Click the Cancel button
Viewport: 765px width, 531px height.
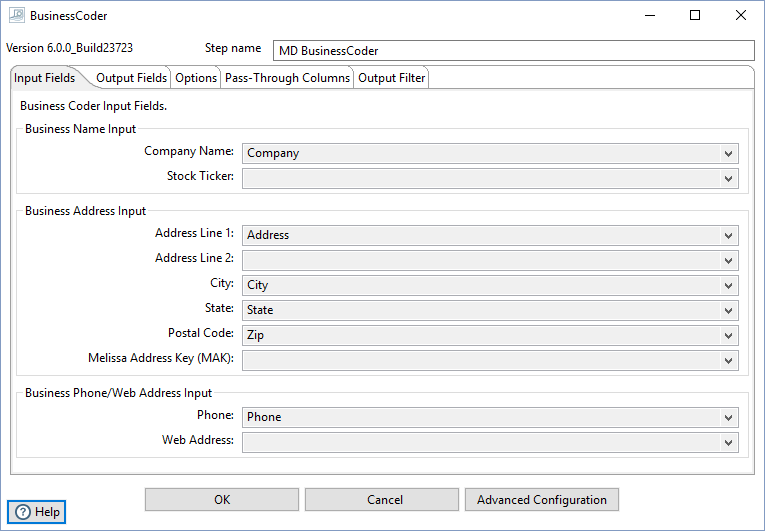pyautogui.click(x=384, y=500)
